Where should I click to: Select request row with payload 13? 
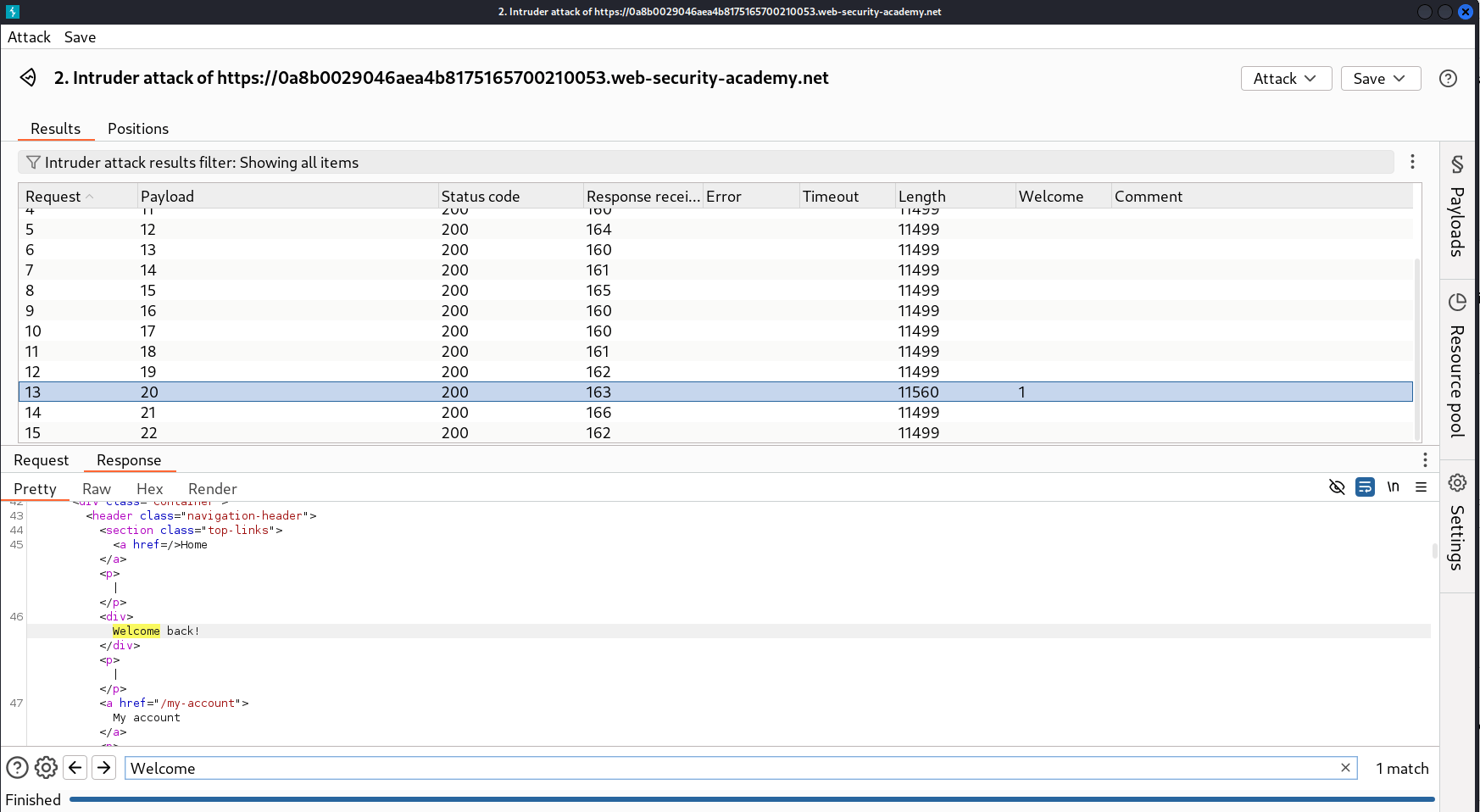(715, 250)
